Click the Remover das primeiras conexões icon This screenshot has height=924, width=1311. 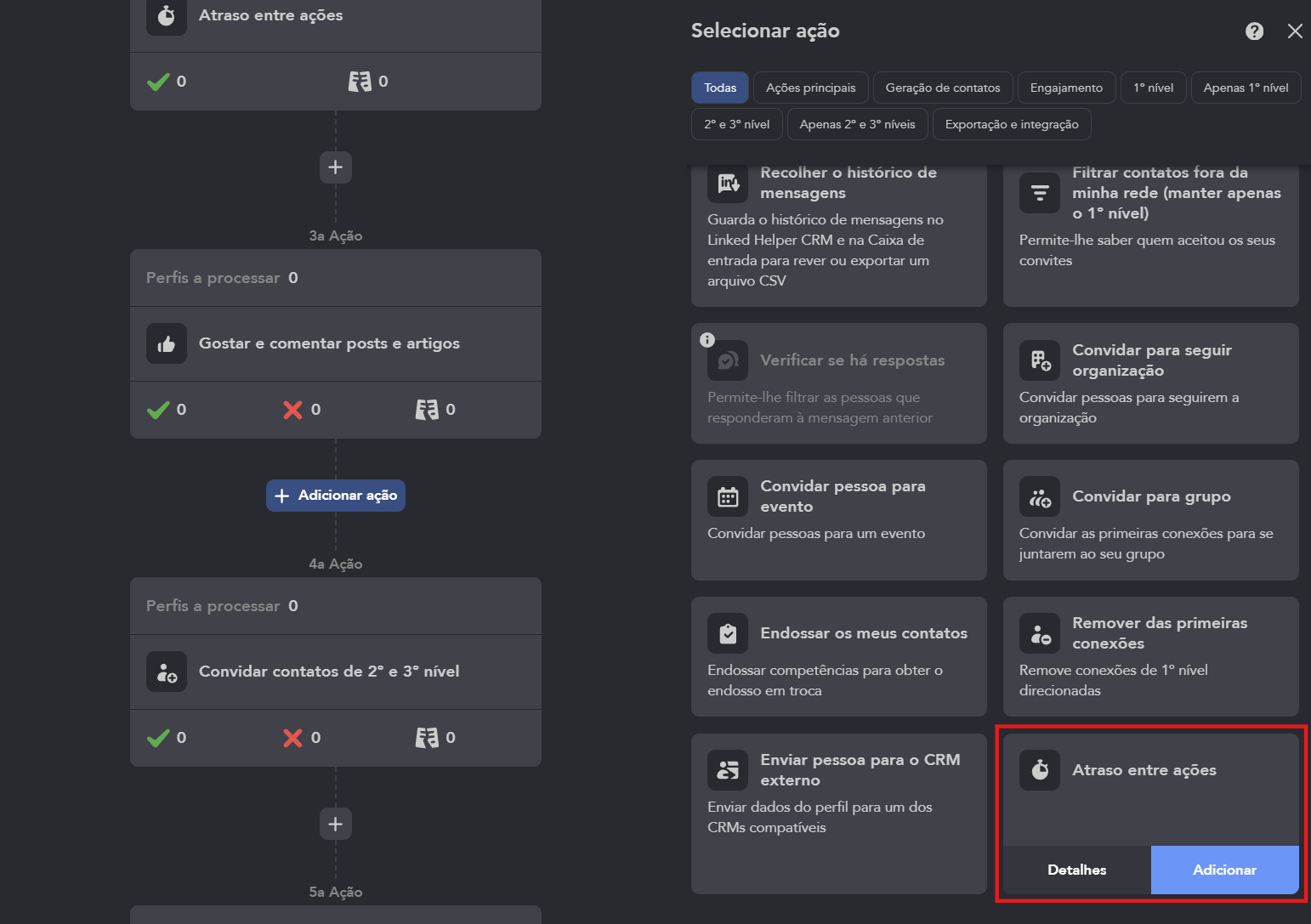(1040, 633)
